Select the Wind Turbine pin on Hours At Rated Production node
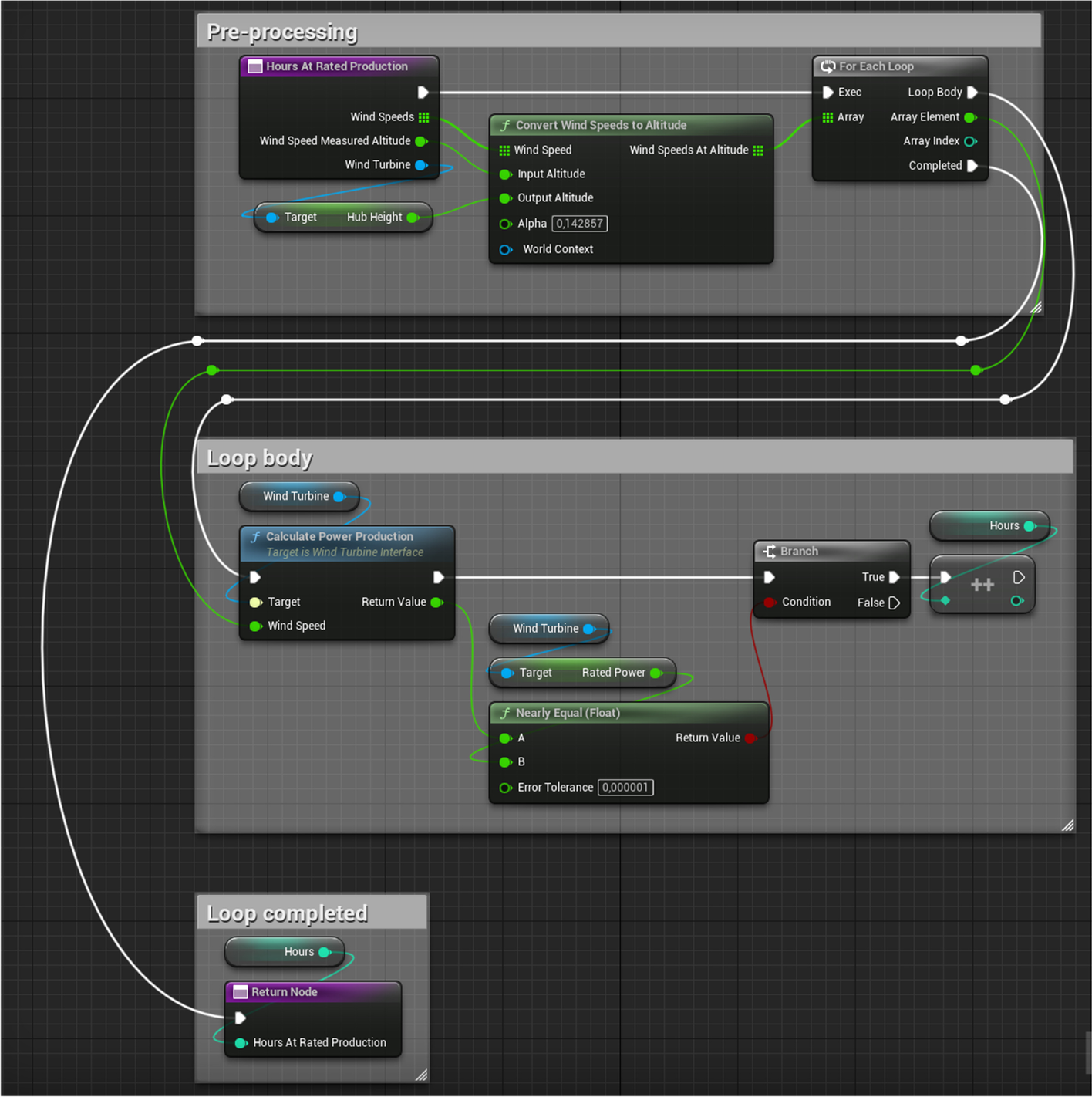 point(421,165)
